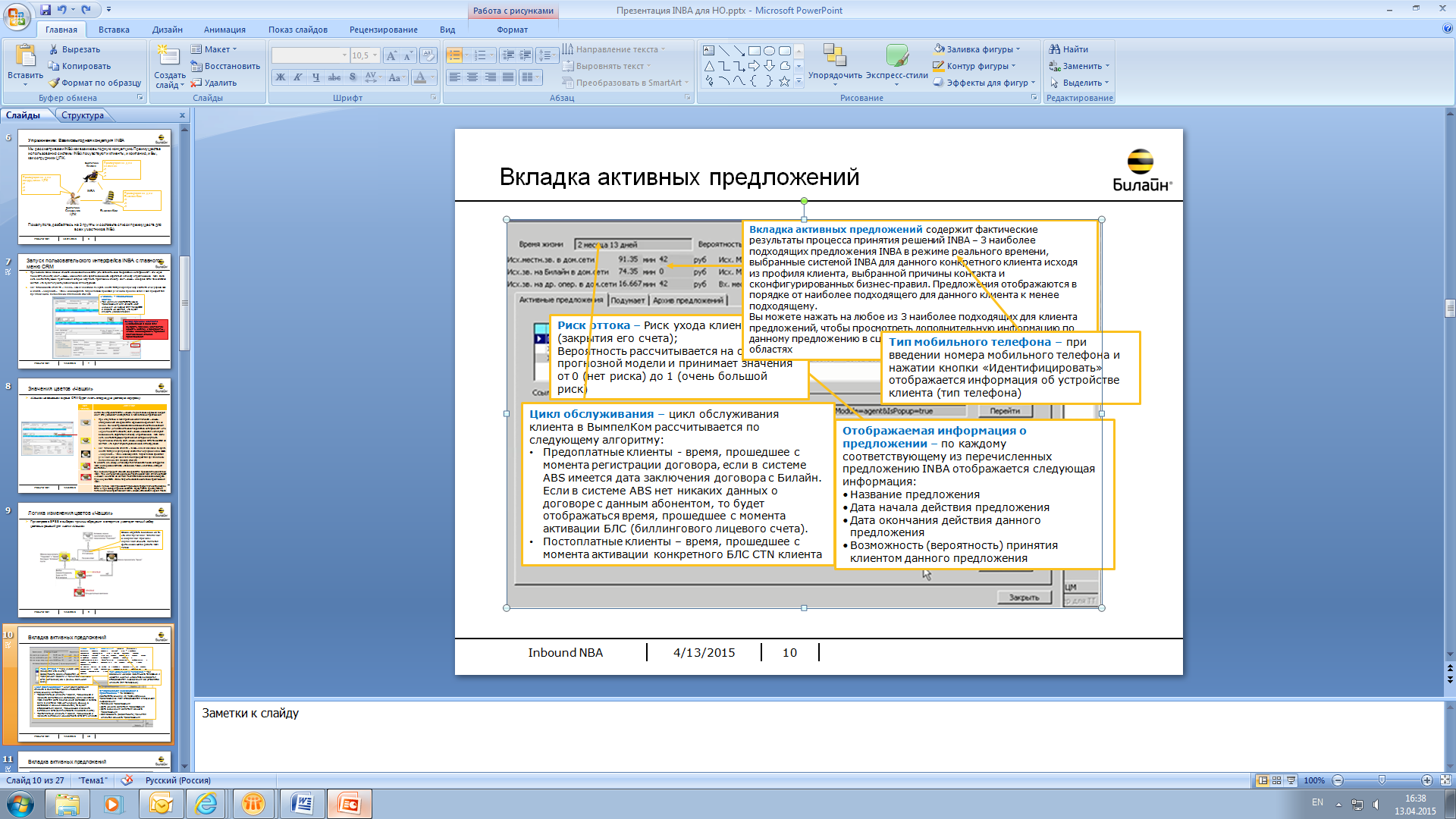
Task: Click into Заметки к слайду notes area
Action: 819,734
